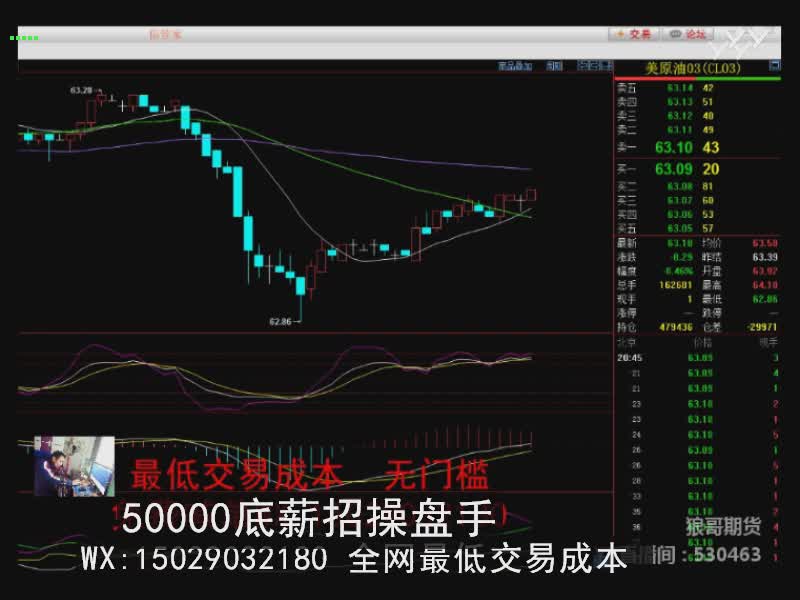Click the 美原油03 (CL03) contract title
This screenshot has width=800, height=600.
[x=692, y=68]
